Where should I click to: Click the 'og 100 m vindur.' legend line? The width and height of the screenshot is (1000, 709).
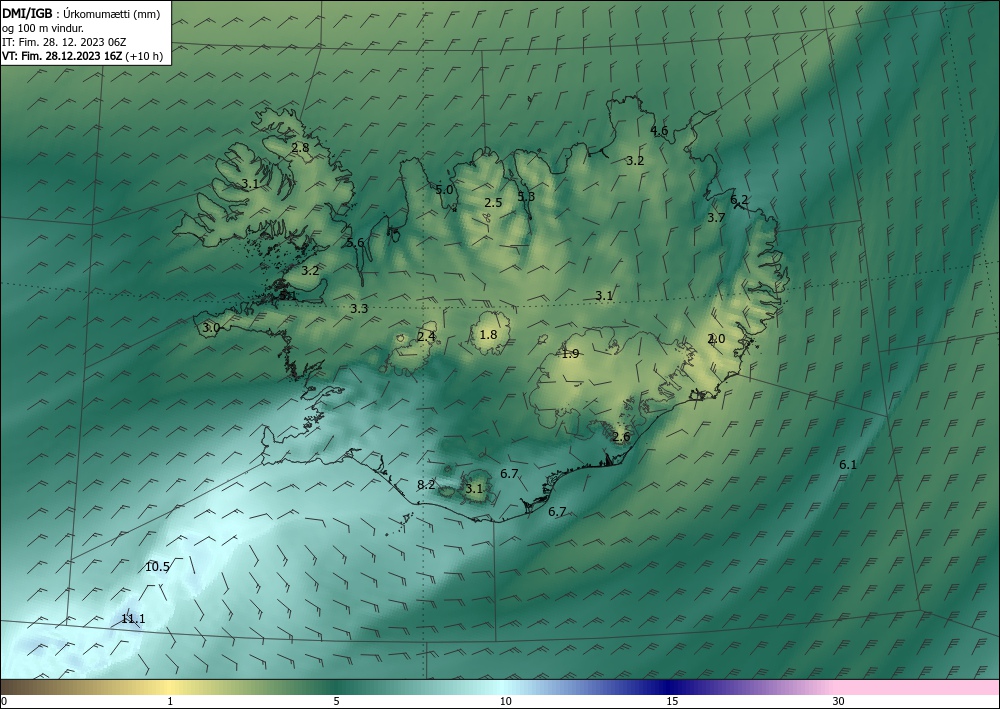point(43,28)
